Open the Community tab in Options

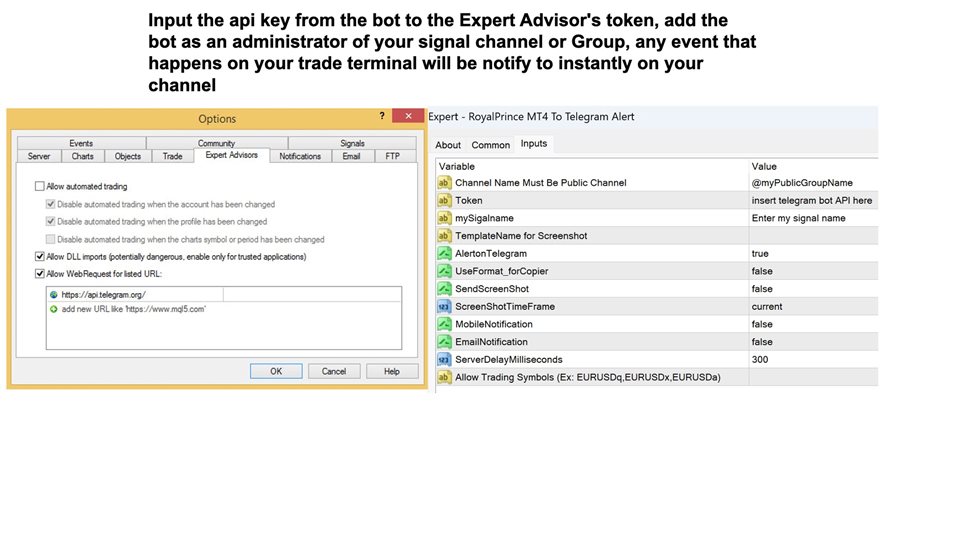[x=217, y=143]
